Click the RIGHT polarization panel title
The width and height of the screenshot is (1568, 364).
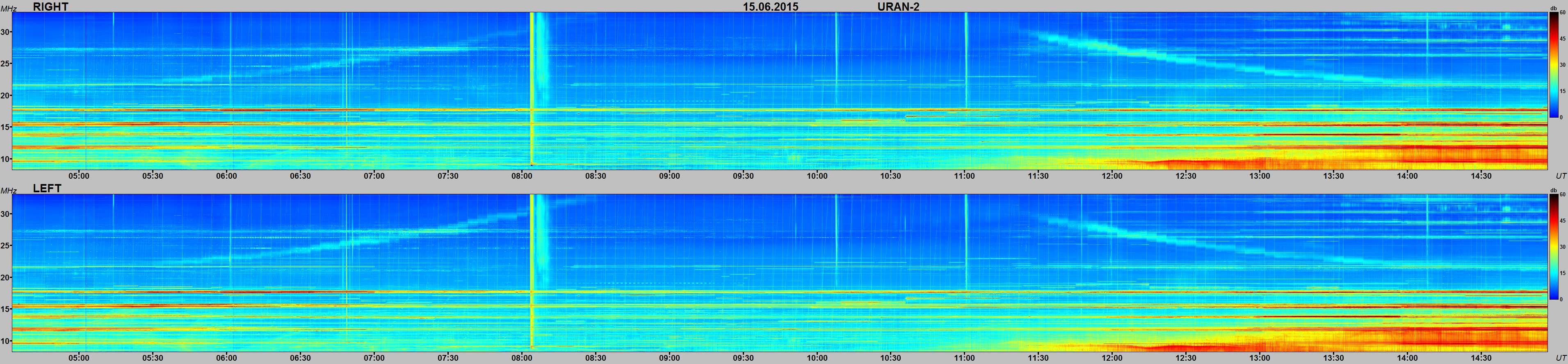[x=50, y=7]
